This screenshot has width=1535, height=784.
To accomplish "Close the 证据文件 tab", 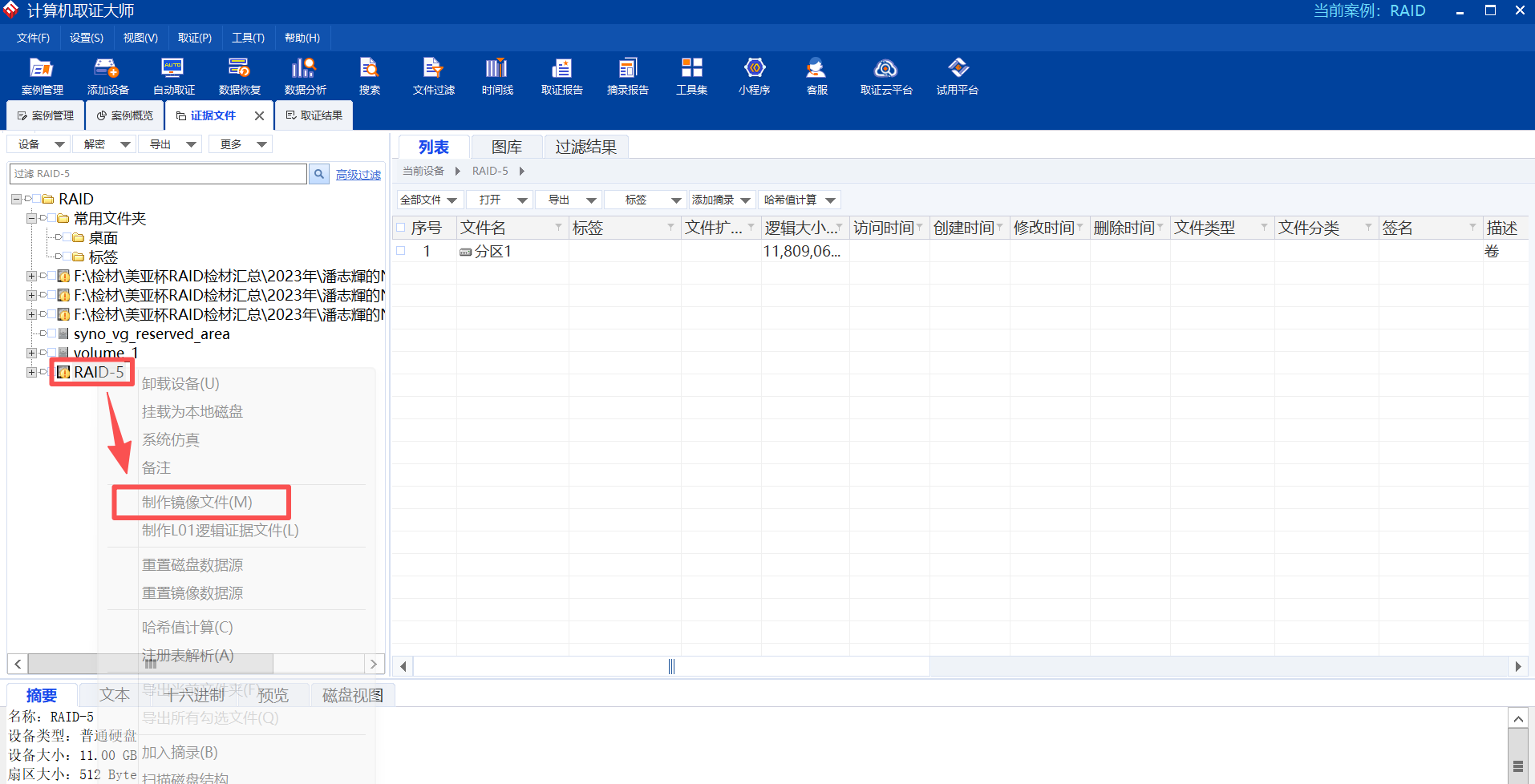I will pyautogui.click(x=259, y=116).
